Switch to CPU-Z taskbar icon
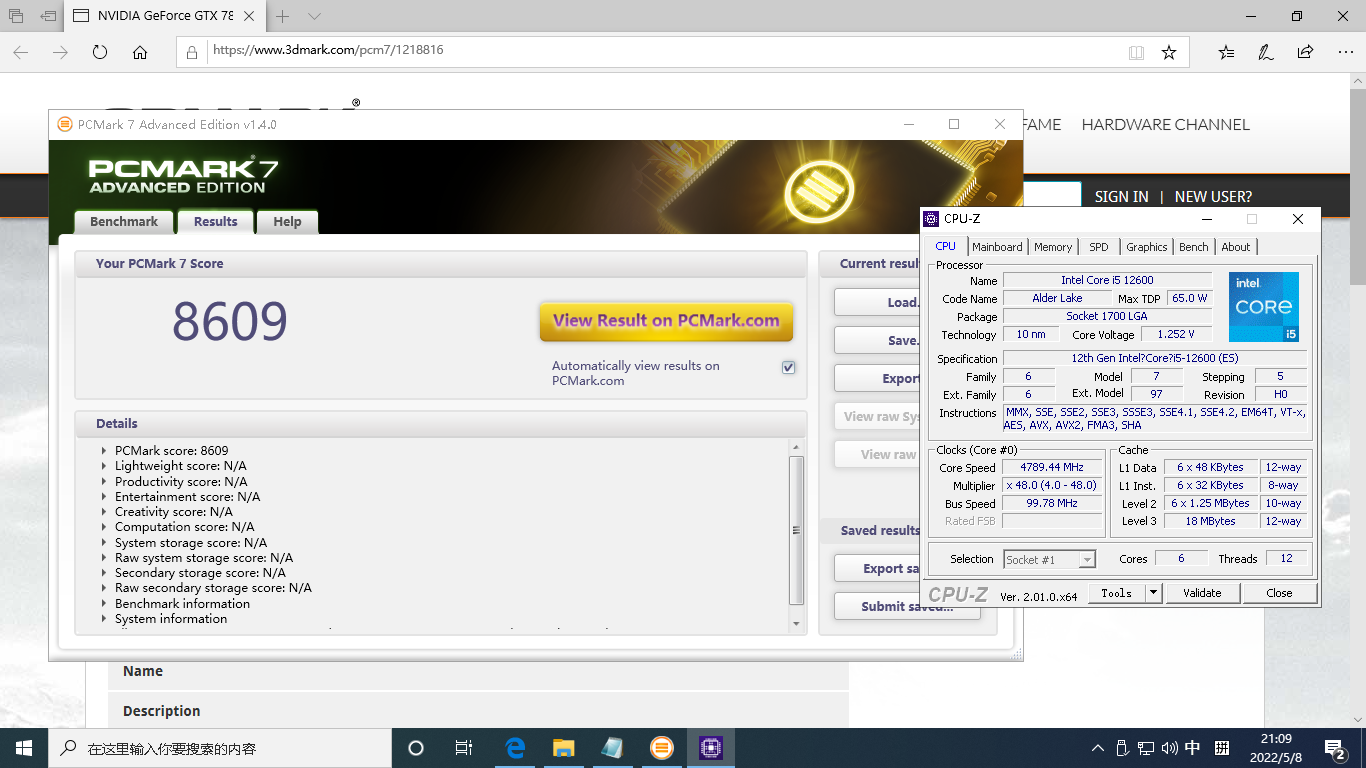The image size is (1366, 768). coord(710,748)
